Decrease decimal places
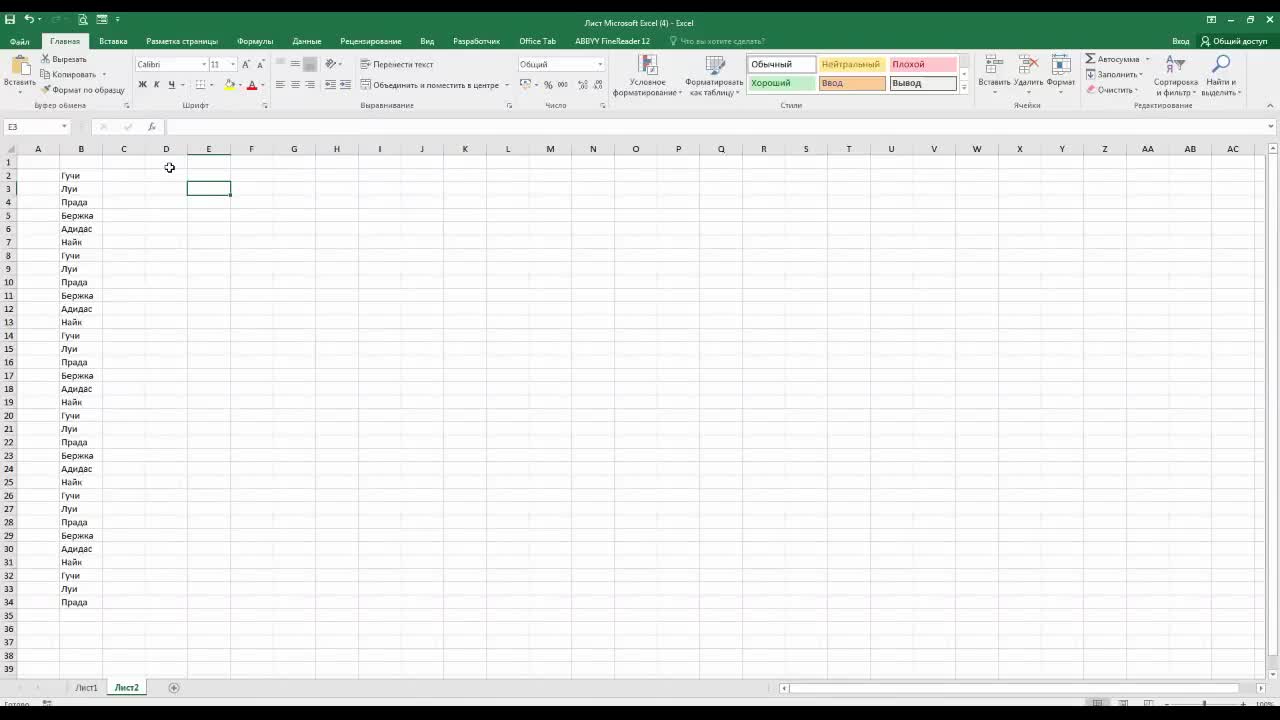1280x720 pixels. coord(596,85)
